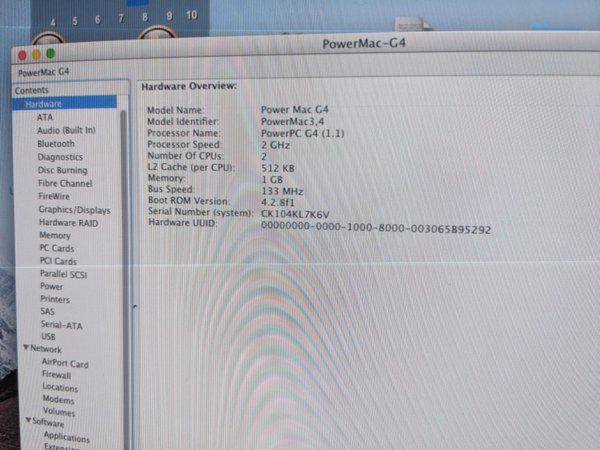
Task: Click the Hardware category header
Action: (43, 103)
